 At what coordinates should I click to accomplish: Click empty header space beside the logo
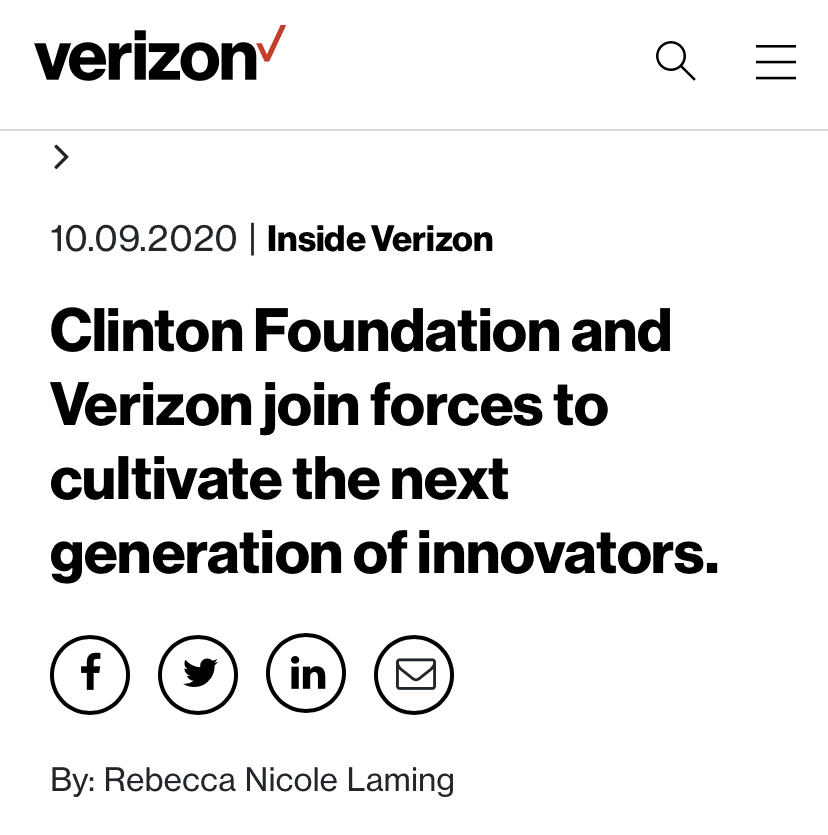click(x=460, y=62)
